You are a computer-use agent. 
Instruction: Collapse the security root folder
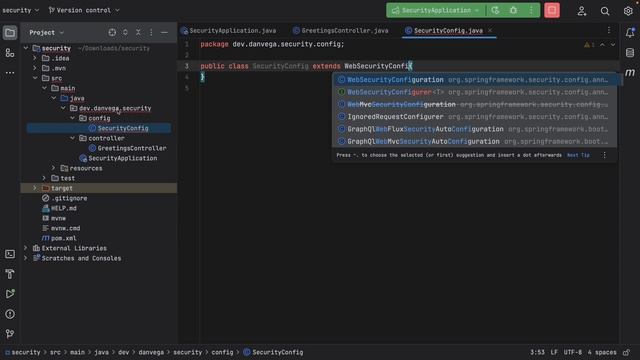pyautogui.click(x=26, y=48)
